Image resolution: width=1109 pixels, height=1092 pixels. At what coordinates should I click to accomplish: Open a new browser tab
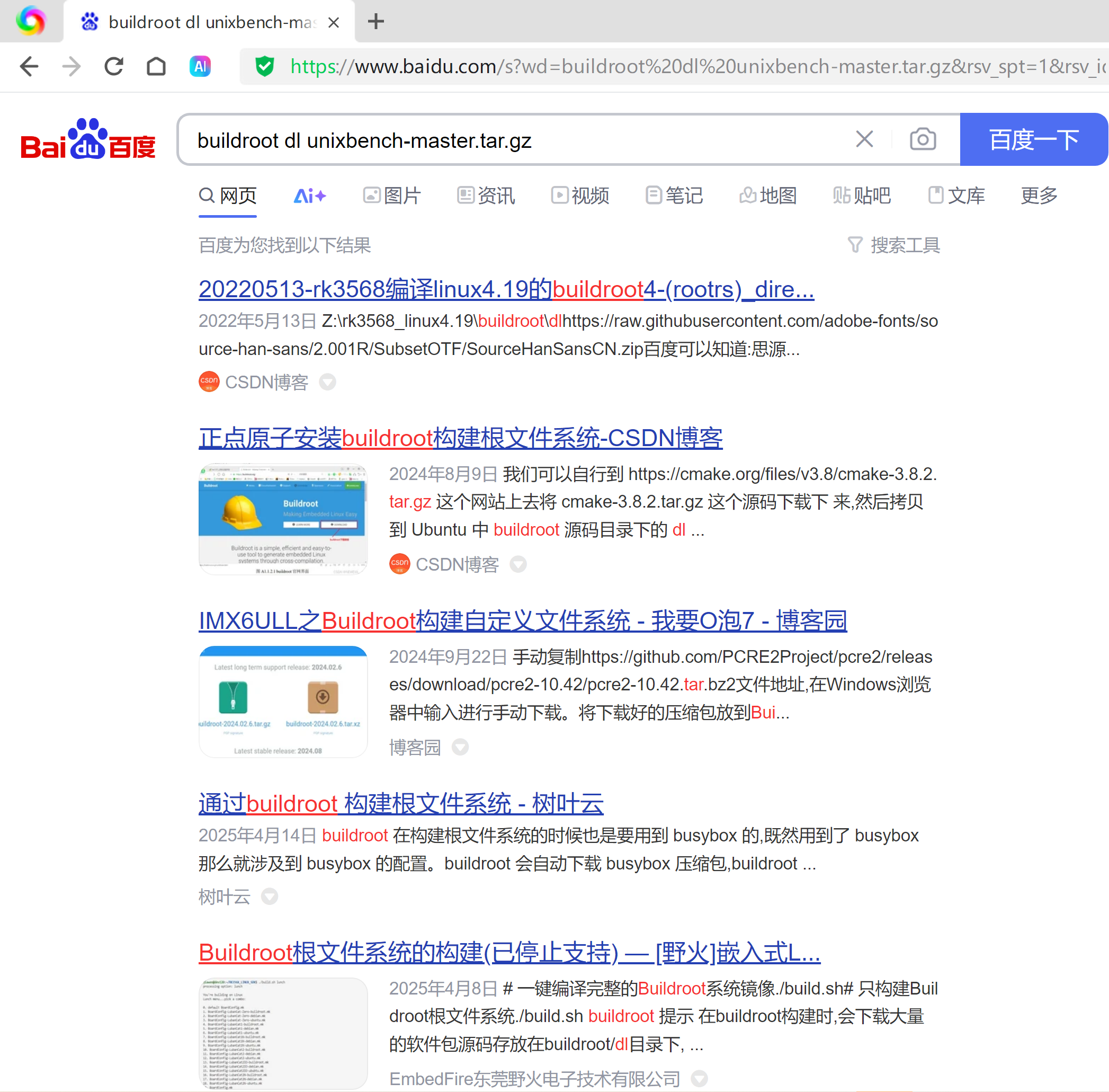click(376, 22)
